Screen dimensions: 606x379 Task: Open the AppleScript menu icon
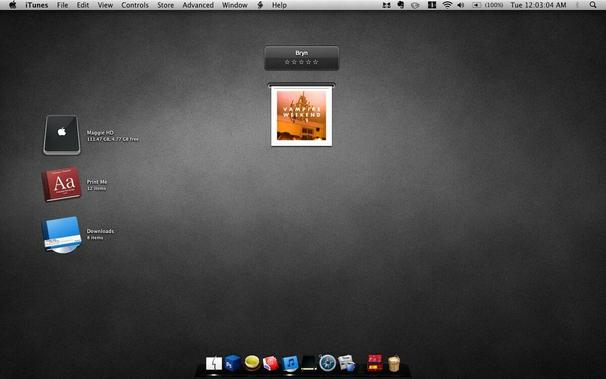coord(260,5)
